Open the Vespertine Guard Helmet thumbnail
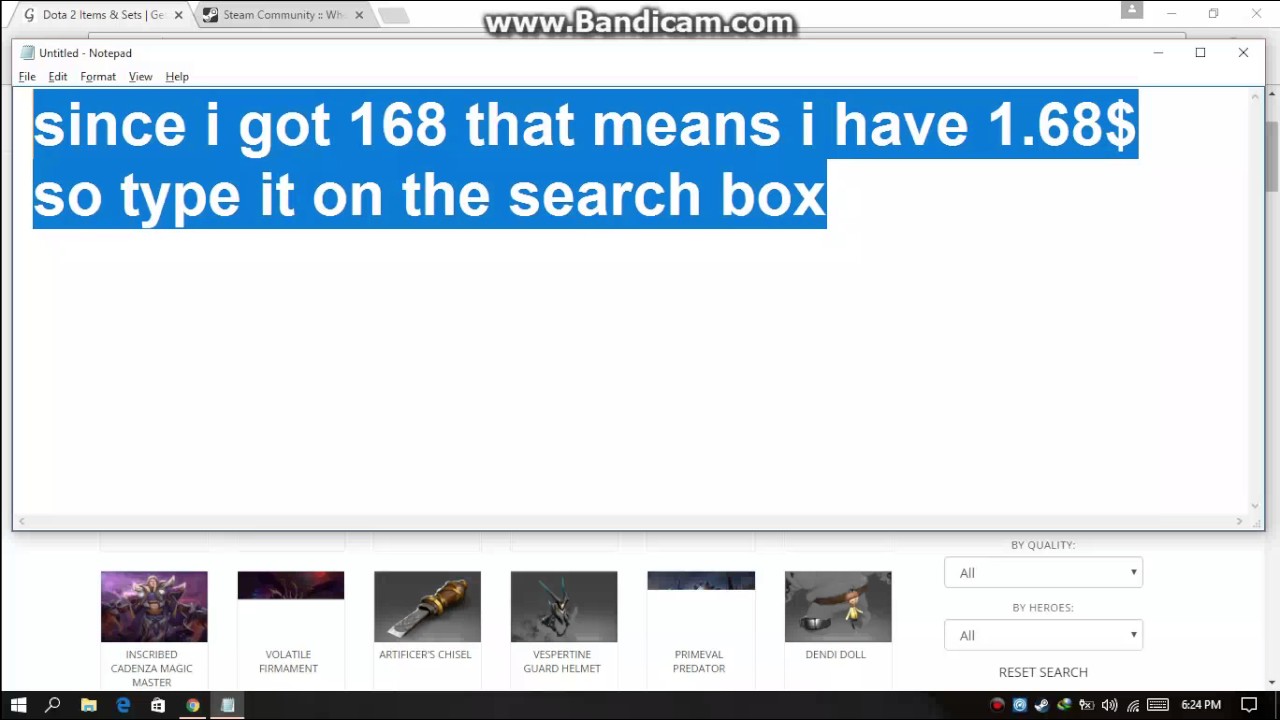 (x=564, y=607)
